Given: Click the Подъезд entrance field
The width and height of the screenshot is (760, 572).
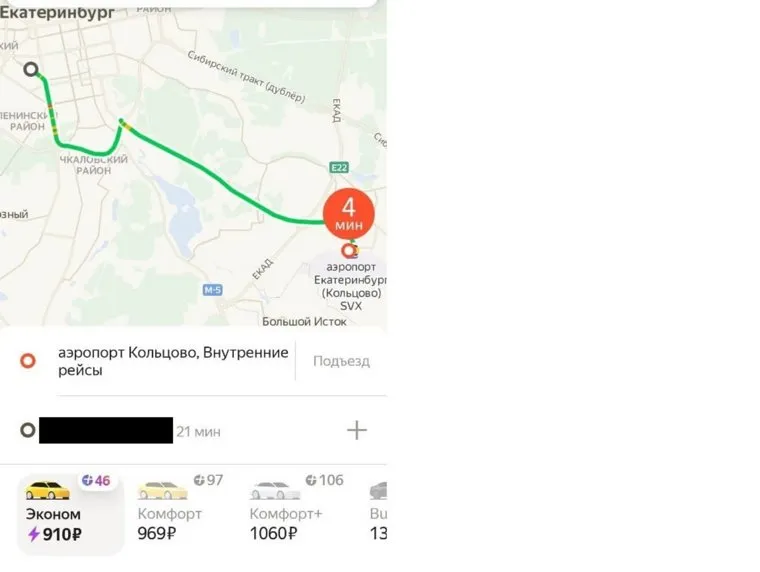Looking at the screenshot, I should (x=341, y=361).
